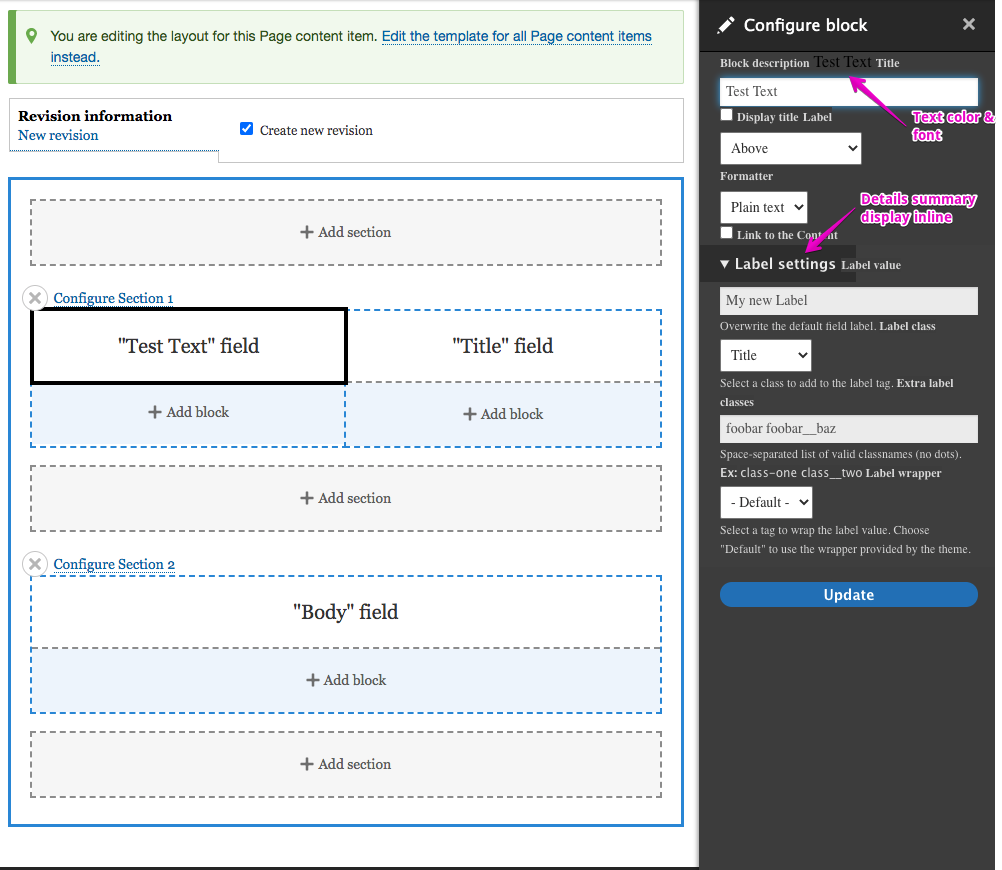Viewport: 1002px width, 870px height.
Task: Open the Label position dropdown showing Above
Action: (x=790, y=147)
